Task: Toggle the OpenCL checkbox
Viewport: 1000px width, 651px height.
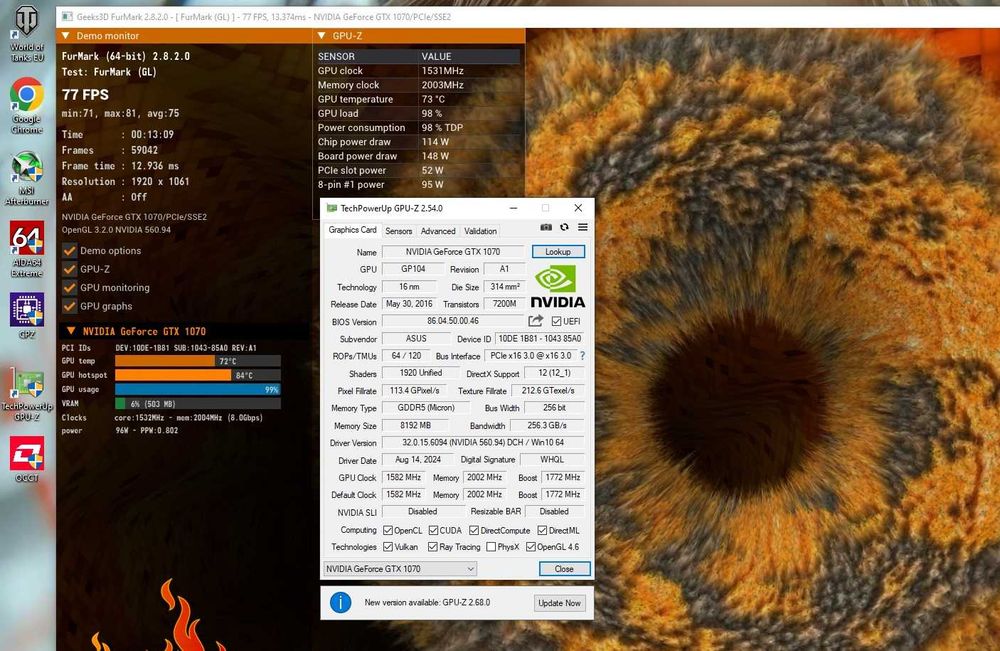Action: pyautogui.click(x=388, y=530)
